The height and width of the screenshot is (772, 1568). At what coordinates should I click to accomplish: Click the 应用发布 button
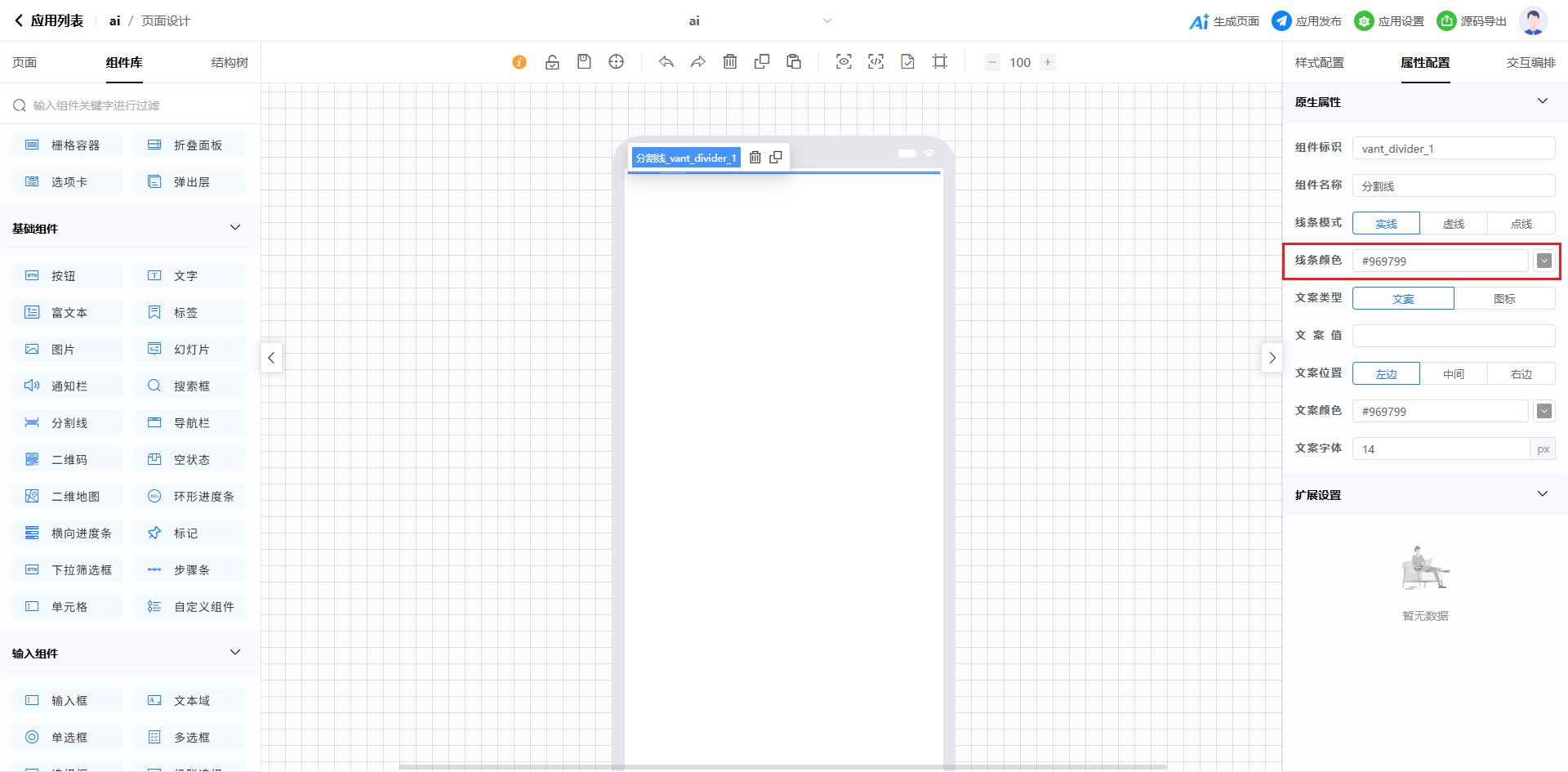pos(1307,21)
